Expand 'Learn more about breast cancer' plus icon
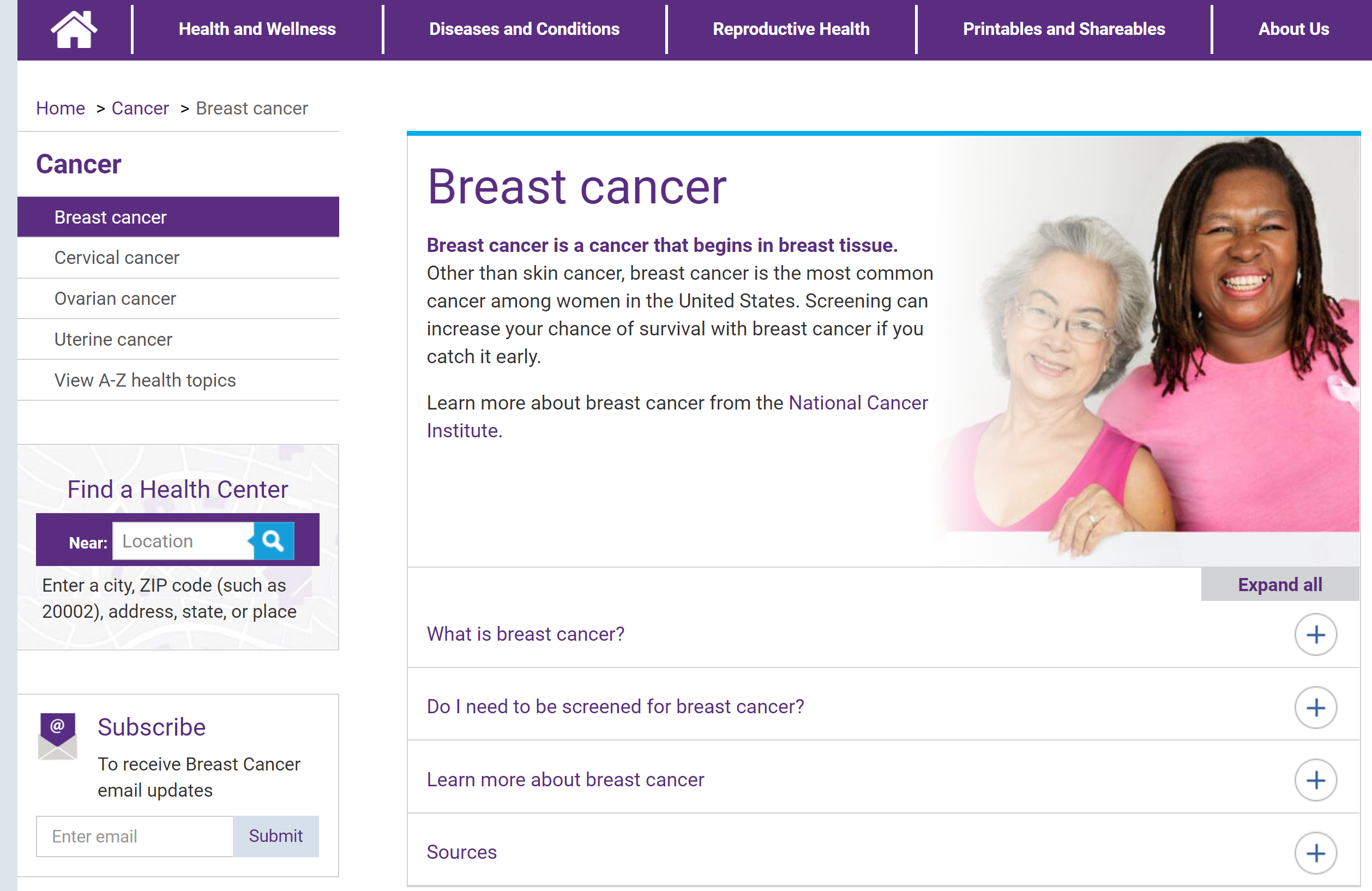1372x891 pixels. coord(1315,780)
